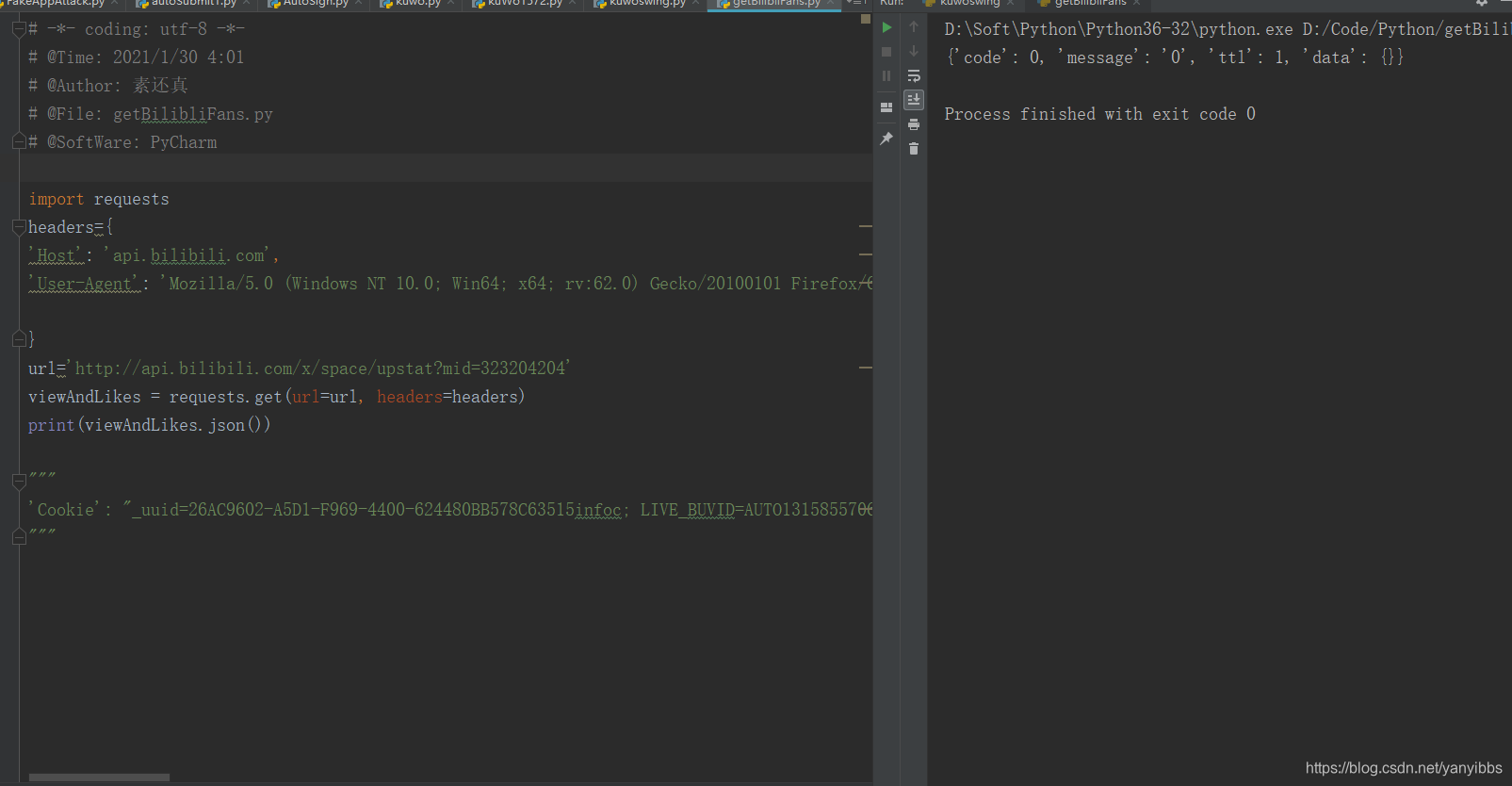Toggle soft-wrap in the console output
Image resolution: width=1512 pixels, height=786 pixels.
pos(914,75)
